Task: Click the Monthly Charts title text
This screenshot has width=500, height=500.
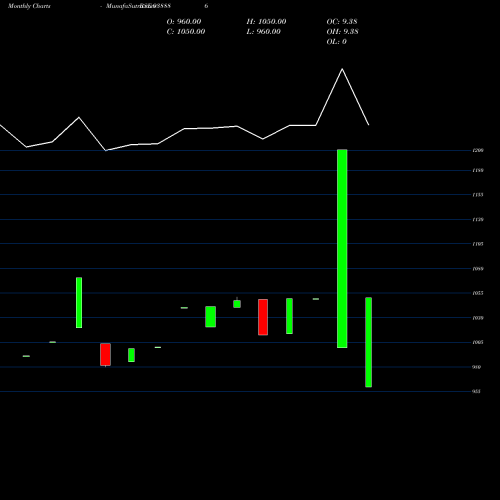Action: 29,6
